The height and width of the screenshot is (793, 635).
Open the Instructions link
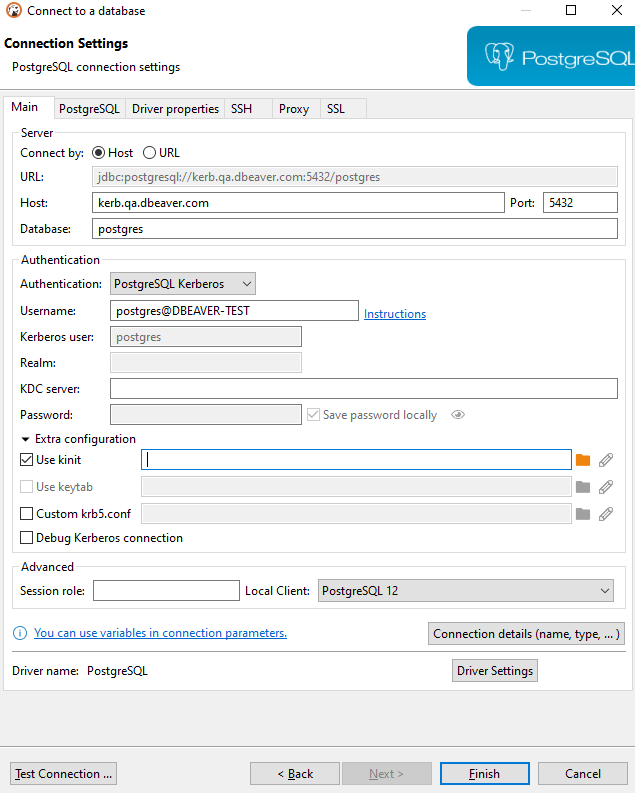point(395,314)
